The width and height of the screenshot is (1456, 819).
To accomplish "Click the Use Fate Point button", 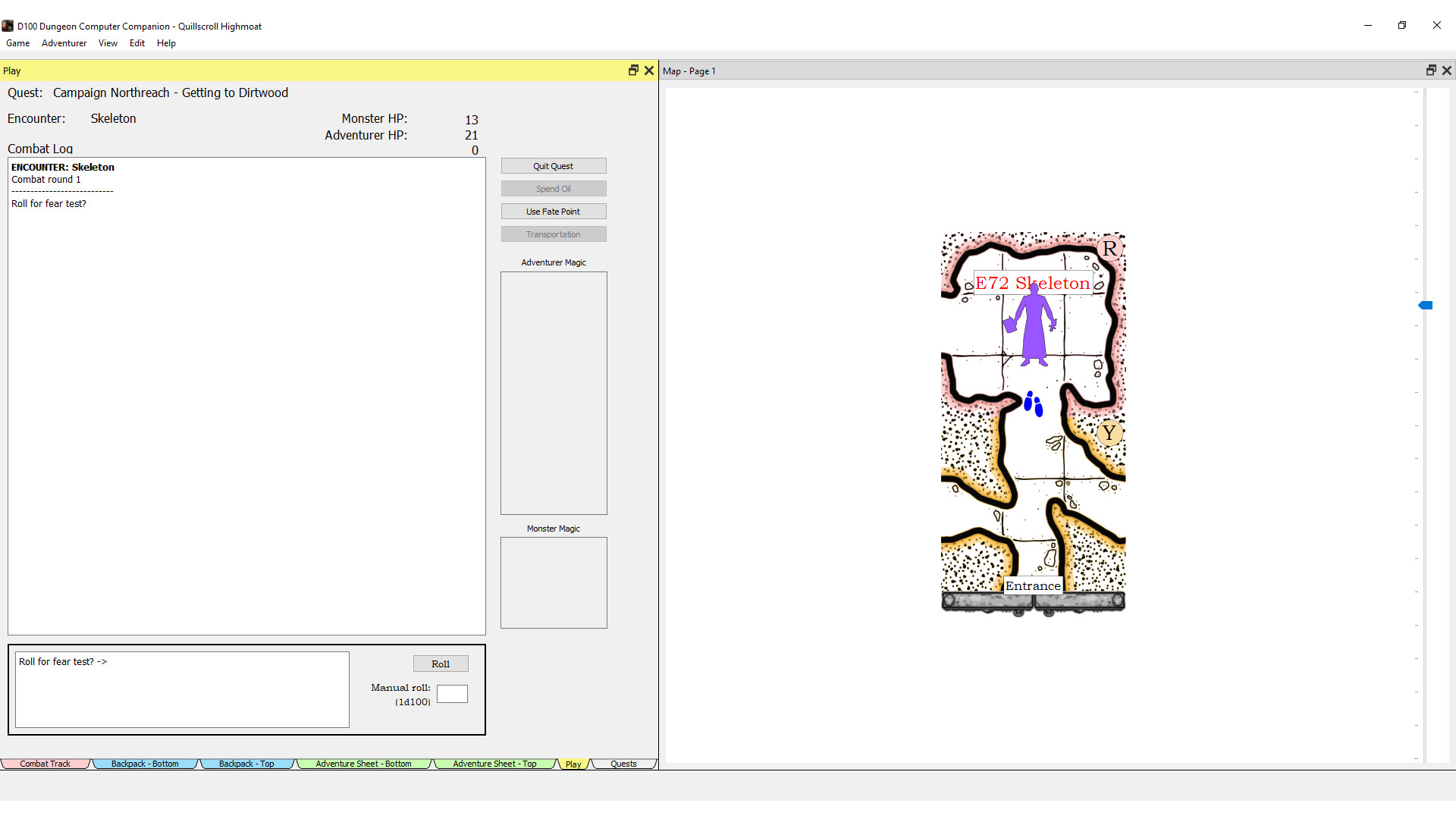I will 553,212.
